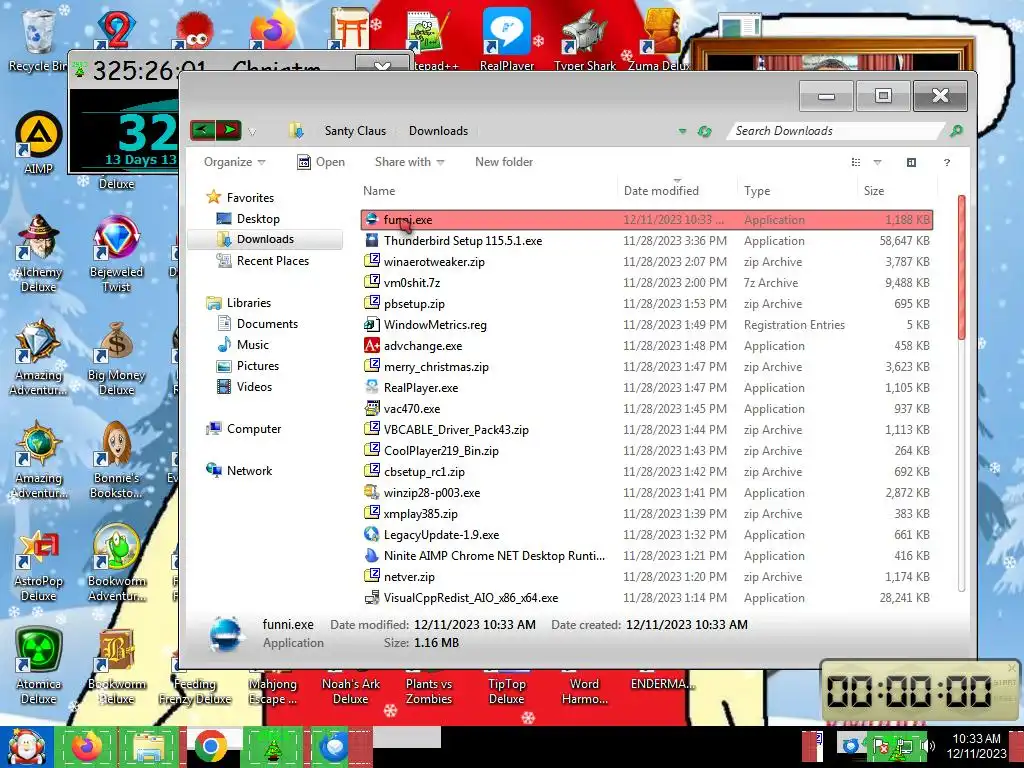
Task: Launch the AIMP desktop shortcut
Action: 39,143
